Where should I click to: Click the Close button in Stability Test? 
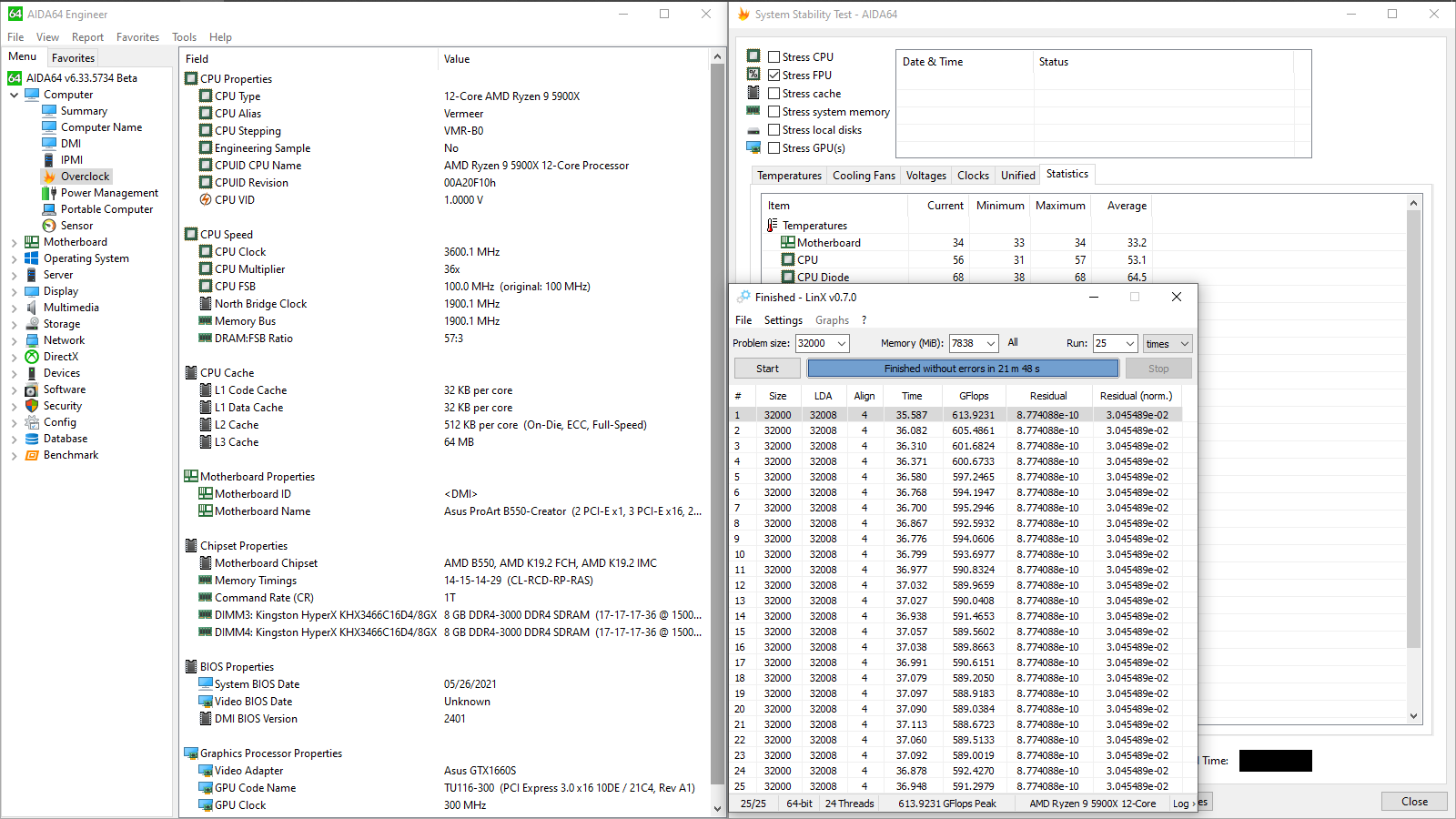[x=1413, y=802]
